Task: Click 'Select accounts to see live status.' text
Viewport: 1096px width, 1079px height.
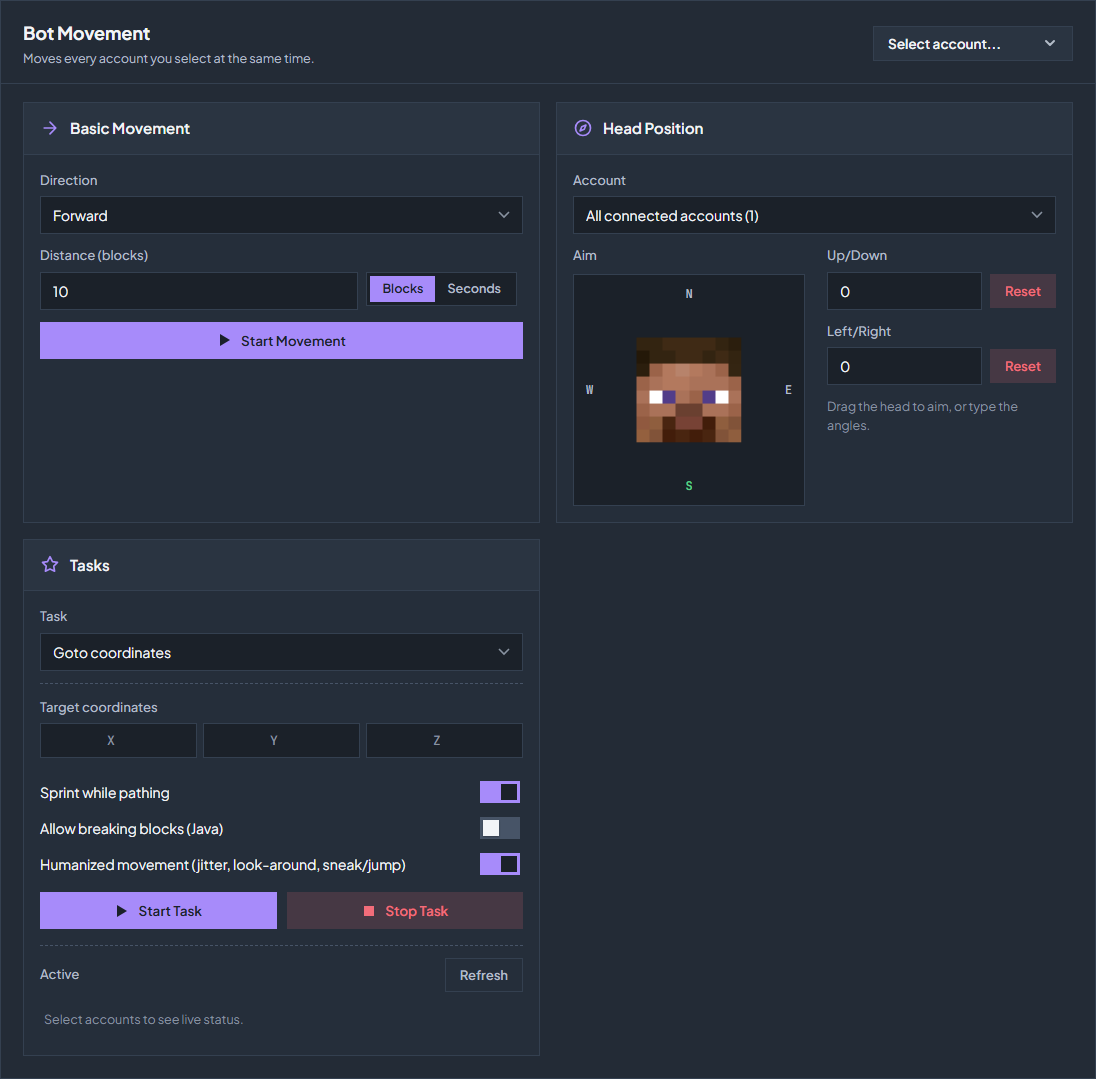Action: tap(143, 1020)
